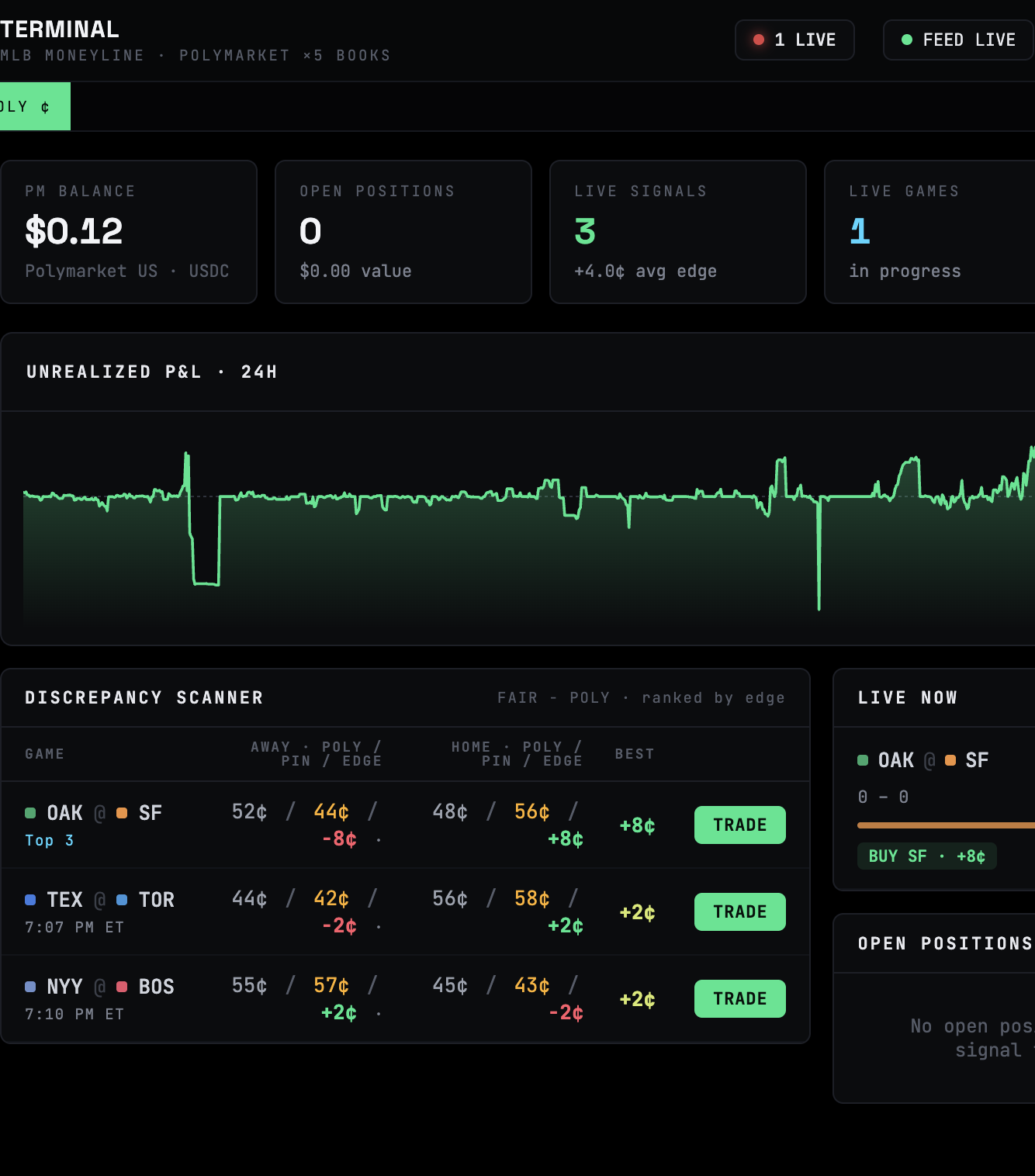The height and width of the screenshot is (1176, 1035).
Task: Click the '+4.0¢ avg edge' text
Action: (x=646, y=271)
